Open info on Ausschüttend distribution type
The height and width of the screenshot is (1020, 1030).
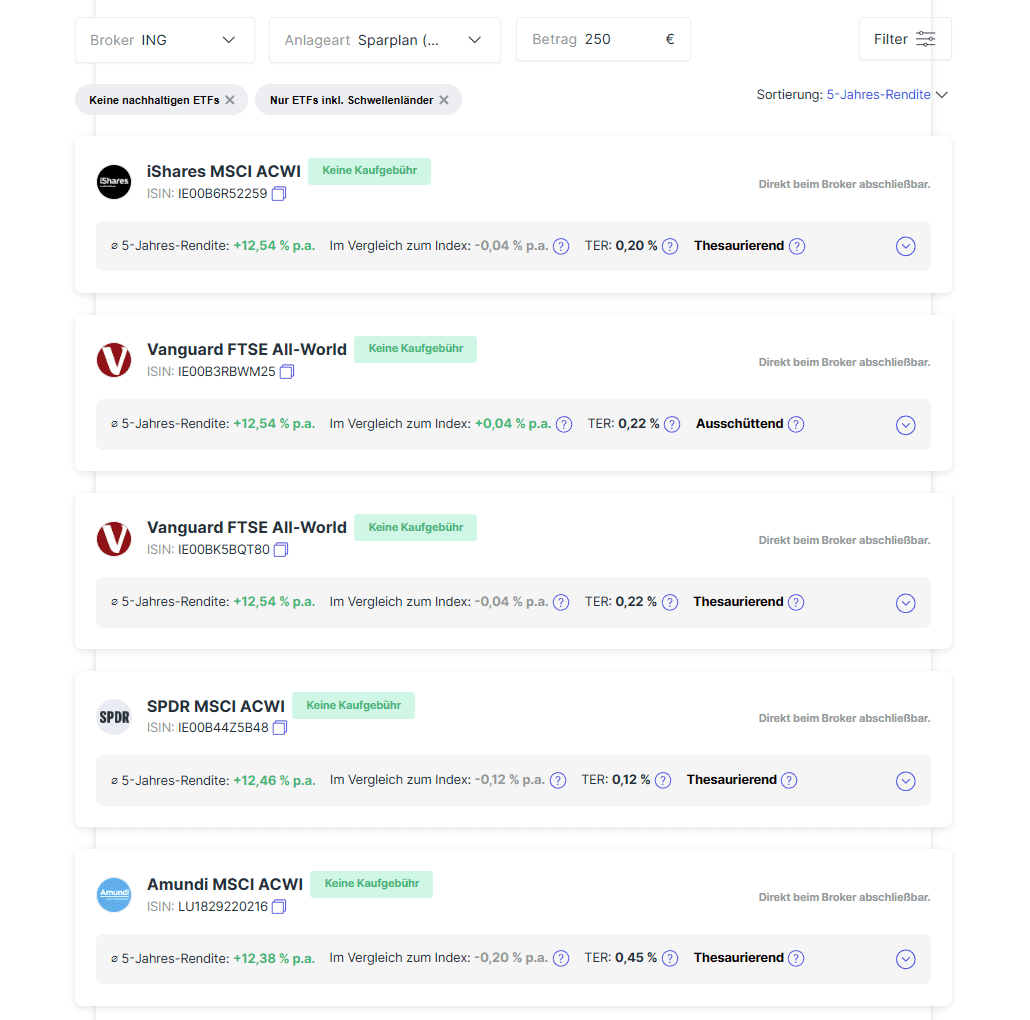coord(795,424)
